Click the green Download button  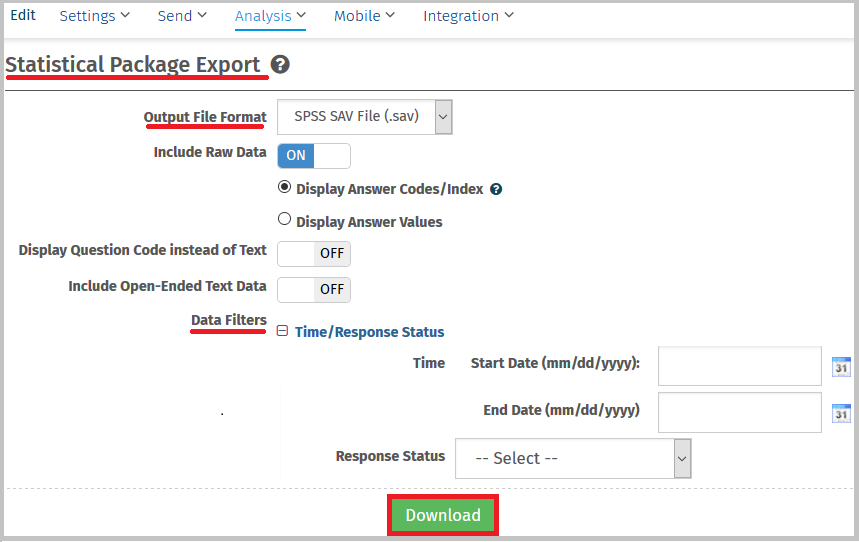pyautogui.click(x=443, y=515)
